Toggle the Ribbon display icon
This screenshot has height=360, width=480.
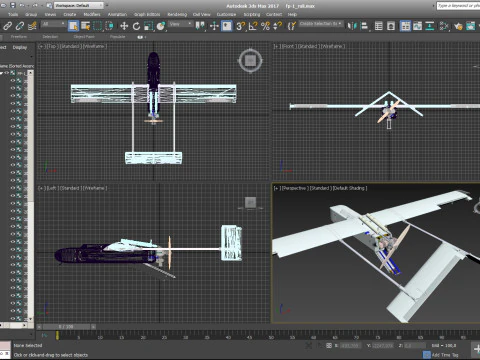[405, 26]
